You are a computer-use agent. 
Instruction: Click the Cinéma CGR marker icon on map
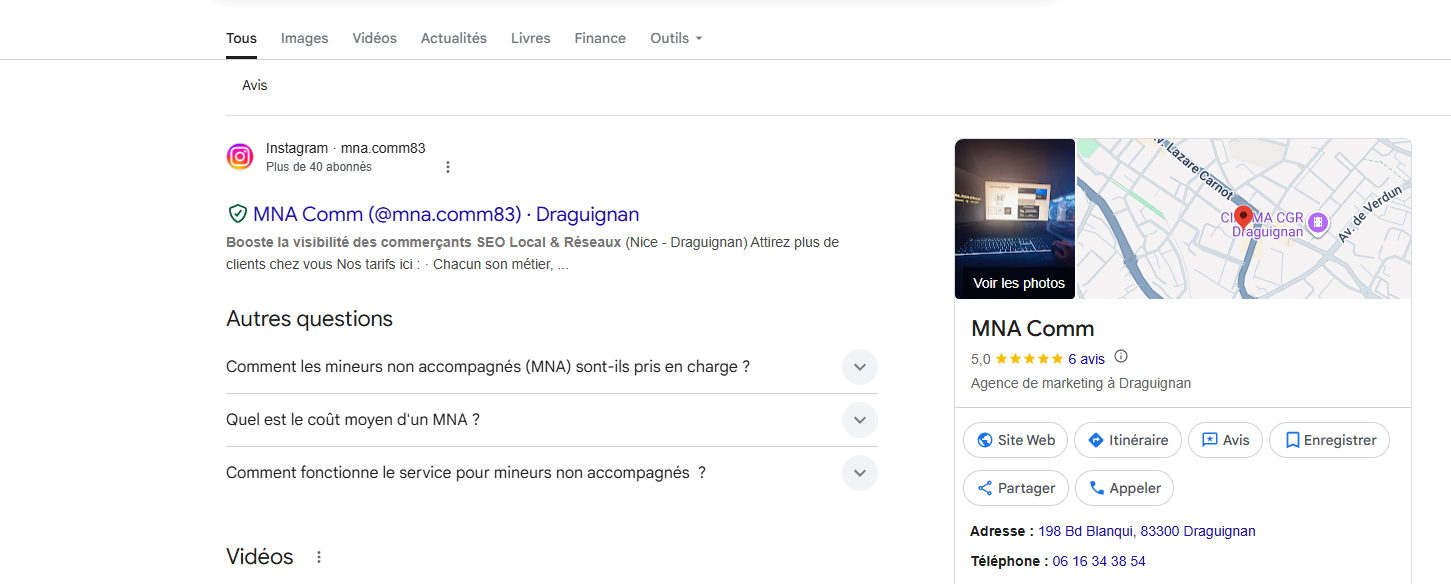(x=1318, y=222)
